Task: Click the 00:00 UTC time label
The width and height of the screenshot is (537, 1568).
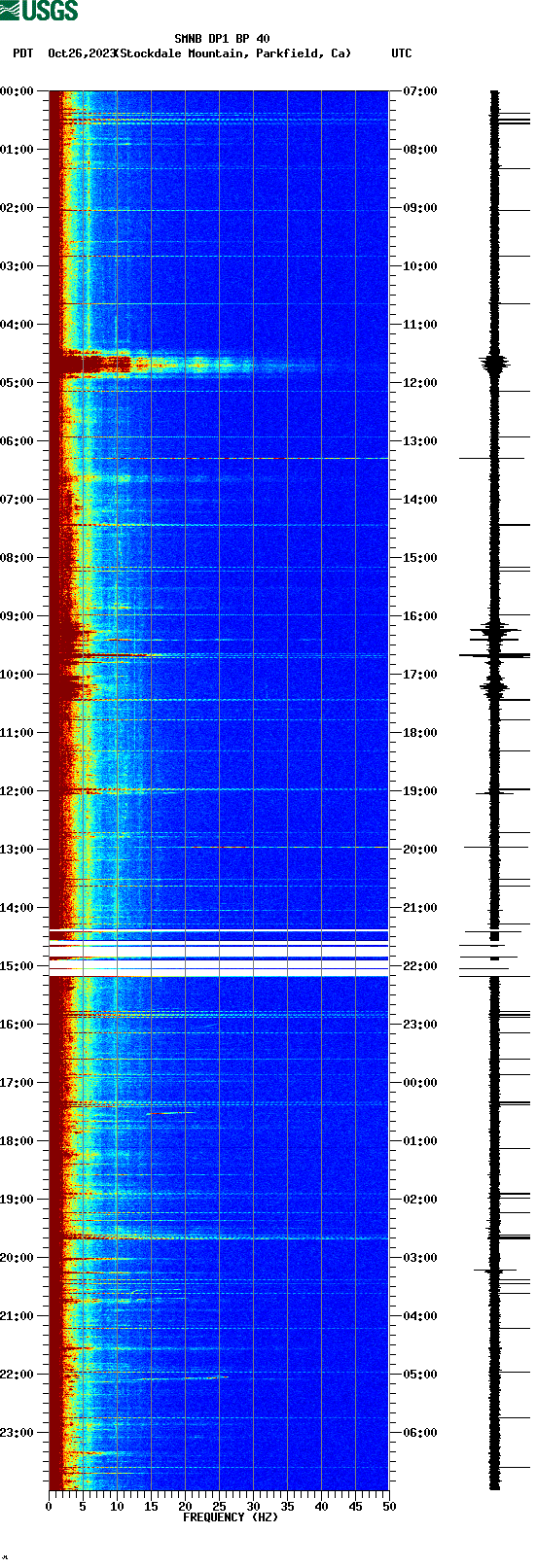Action: click(420, 1083)
